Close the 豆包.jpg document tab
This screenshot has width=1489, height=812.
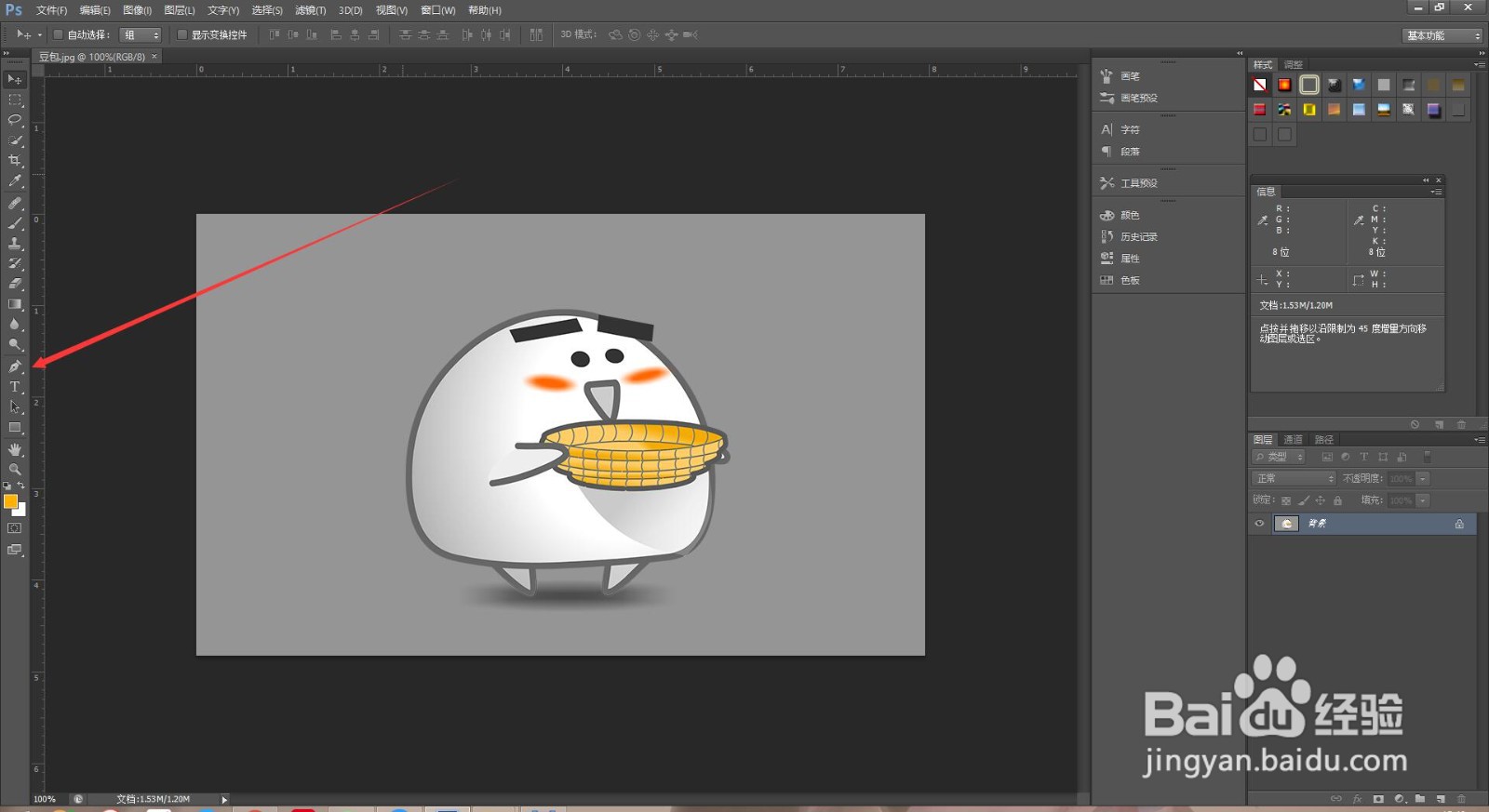click(x=154, y=57)
